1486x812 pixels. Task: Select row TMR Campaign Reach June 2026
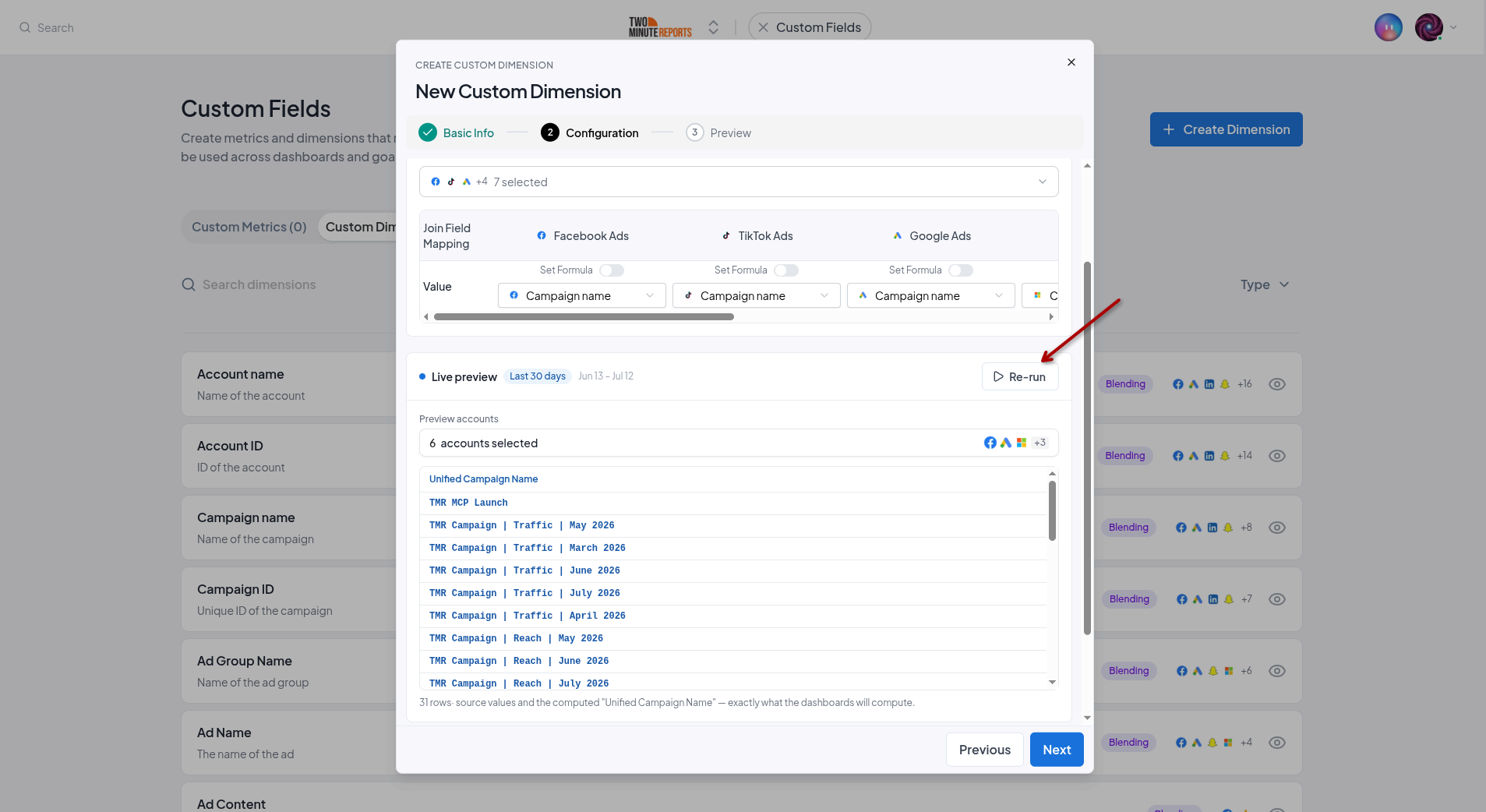point(733,661)
